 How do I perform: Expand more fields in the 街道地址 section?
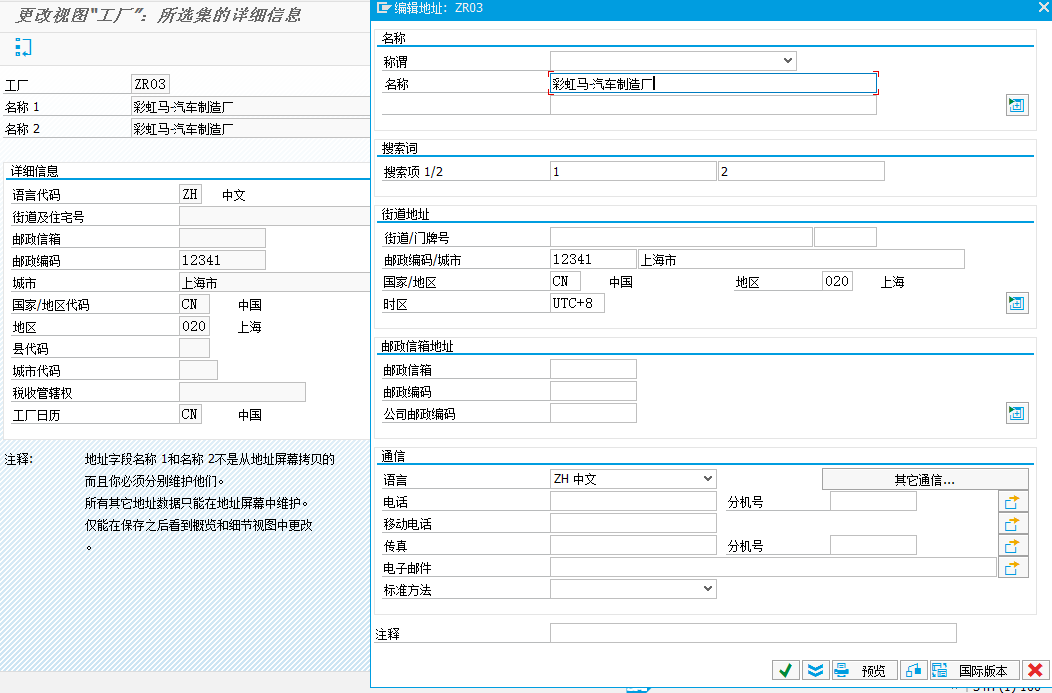(x=1016, y=303)
